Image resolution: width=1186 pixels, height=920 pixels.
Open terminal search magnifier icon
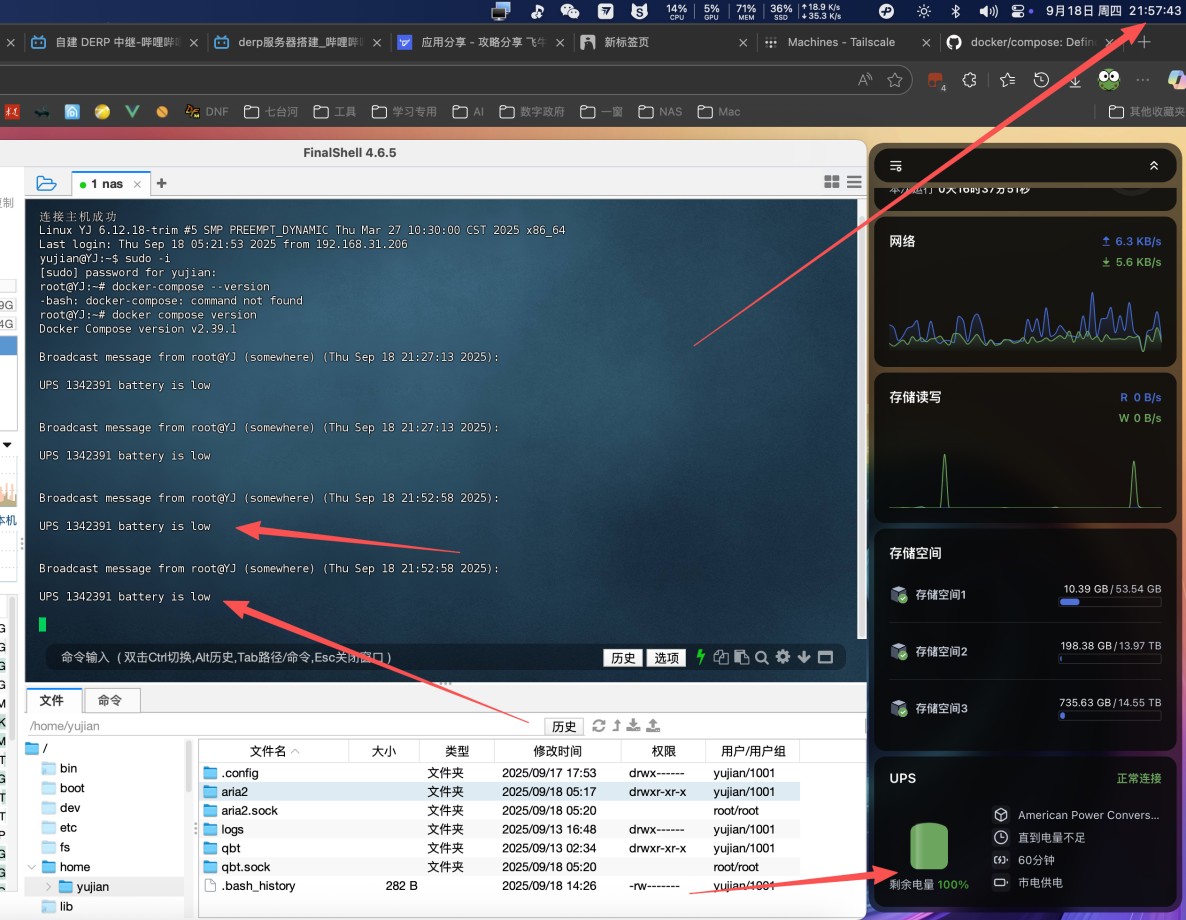tap(762, 657)
